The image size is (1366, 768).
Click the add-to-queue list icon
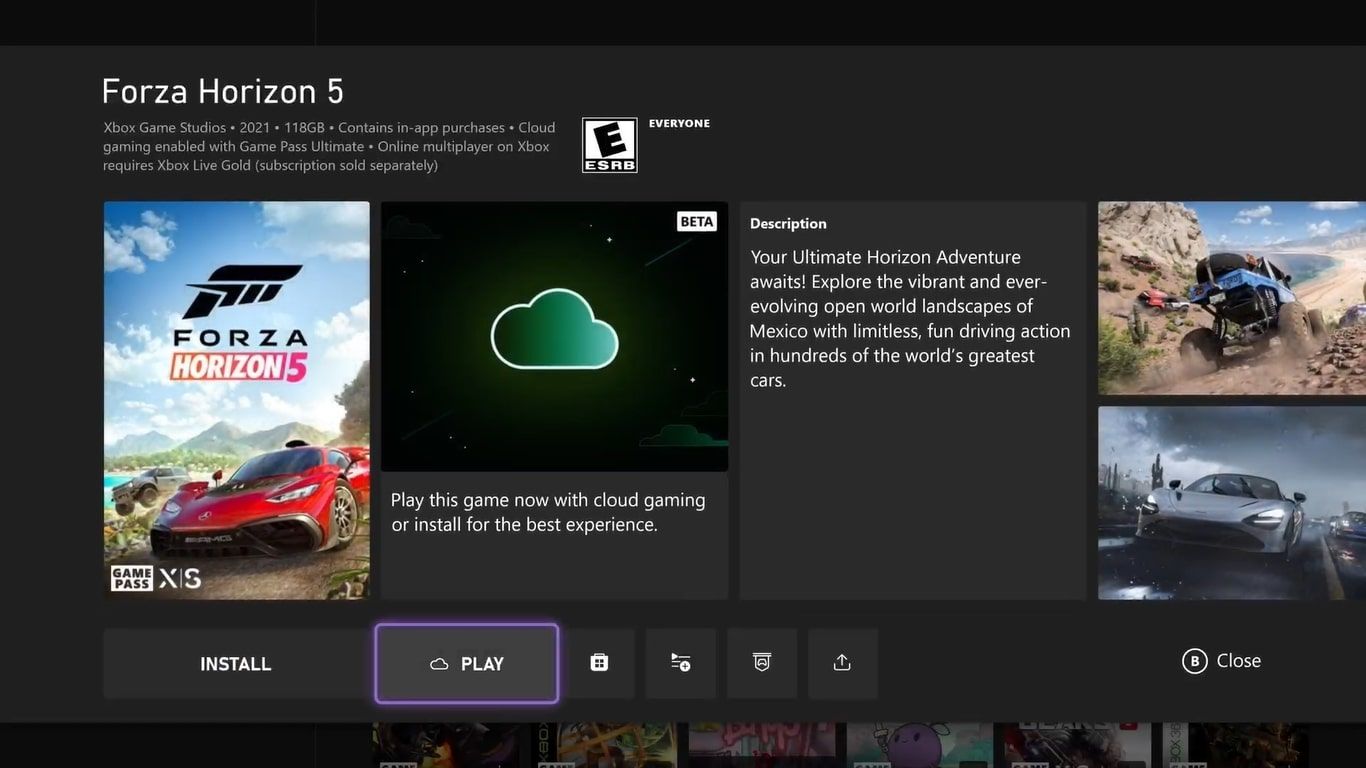(681, 663)
